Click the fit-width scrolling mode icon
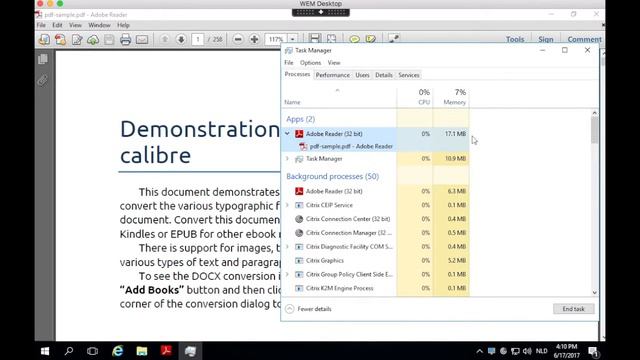 314,39
